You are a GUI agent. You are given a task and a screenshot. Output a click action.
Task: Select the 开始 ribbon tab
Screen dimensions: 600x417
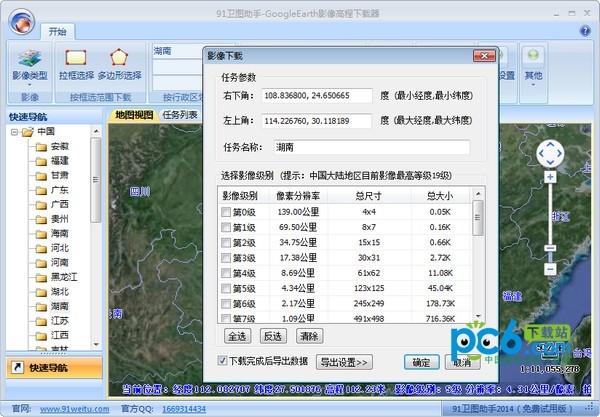(x=57, y=31)
